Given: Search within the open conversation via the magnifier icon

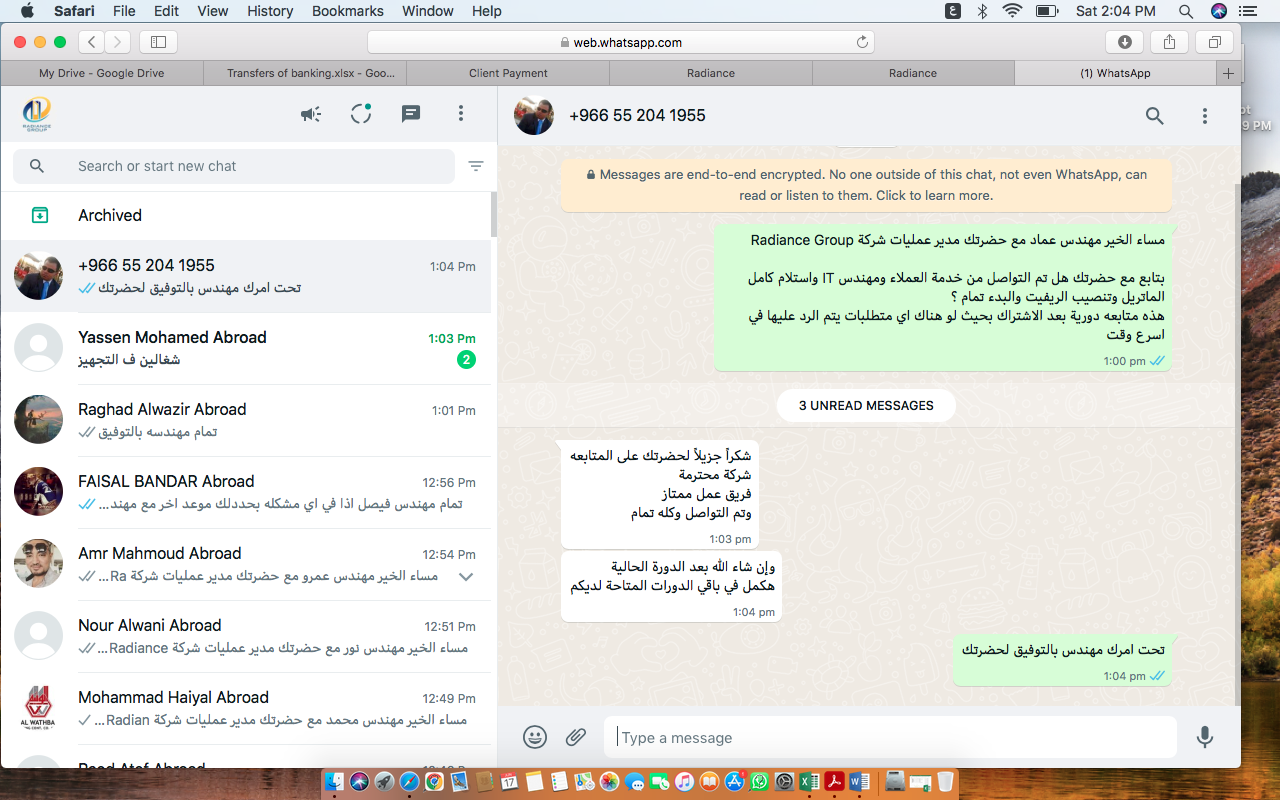Looking at the screenshot, I should [1155, 116].
